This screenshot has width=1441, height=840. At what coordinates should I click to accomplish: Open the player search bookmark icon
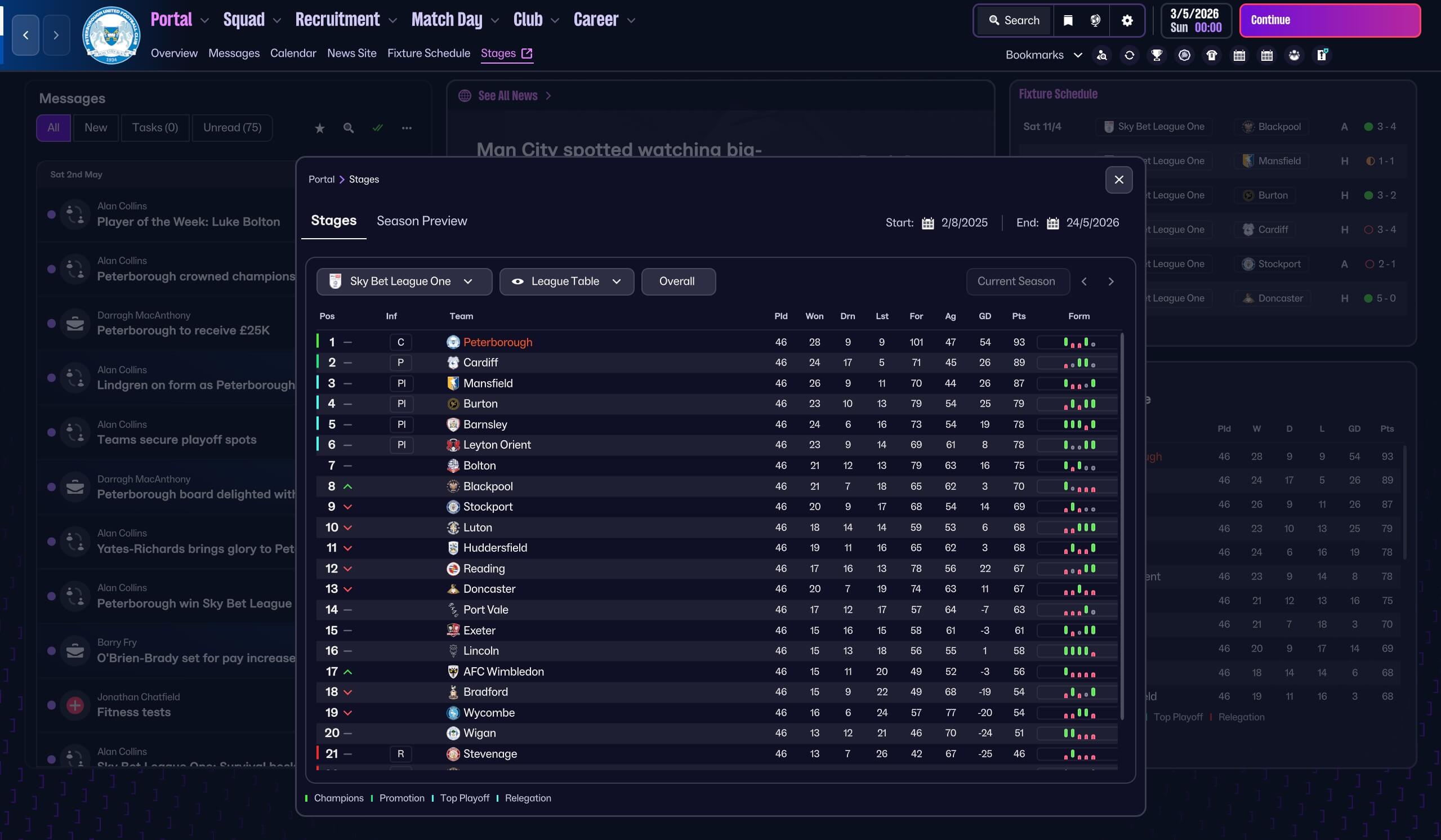pos(1102,56)
